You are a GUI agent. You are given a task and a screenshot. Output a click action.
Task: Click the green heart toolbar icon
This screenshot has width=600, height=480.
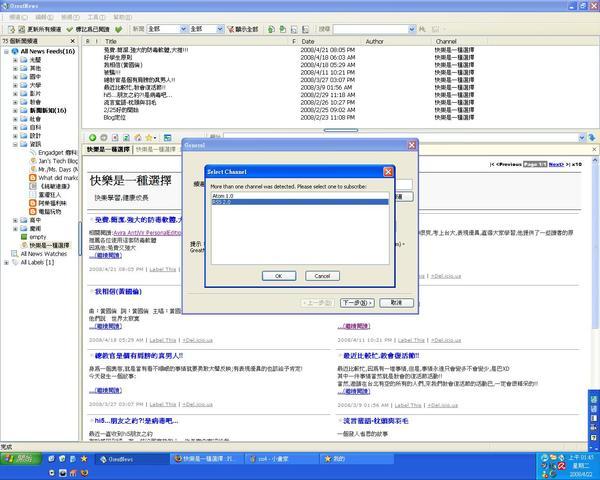point(119,29)
